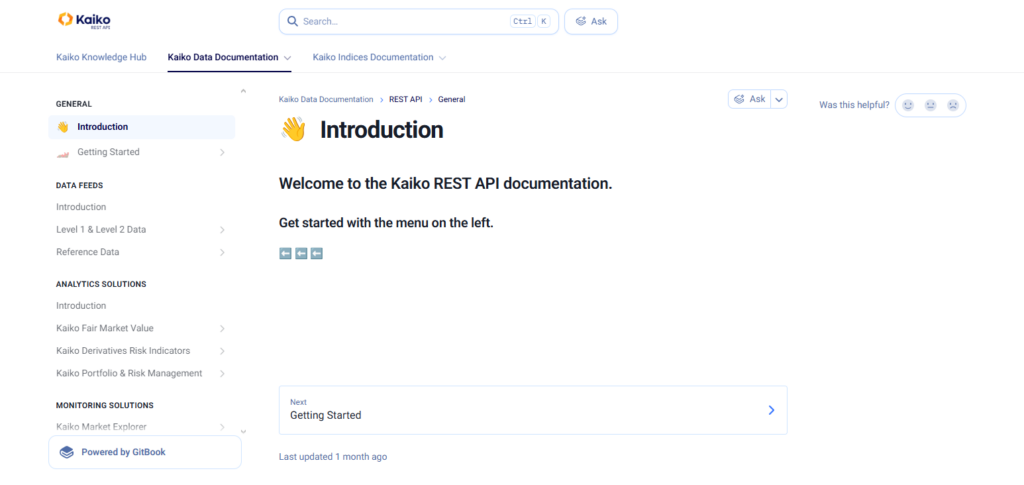Viewport: 1024px width, 485px height.
Task: Rate page with the happy face icon
Action: click(908, 105)
